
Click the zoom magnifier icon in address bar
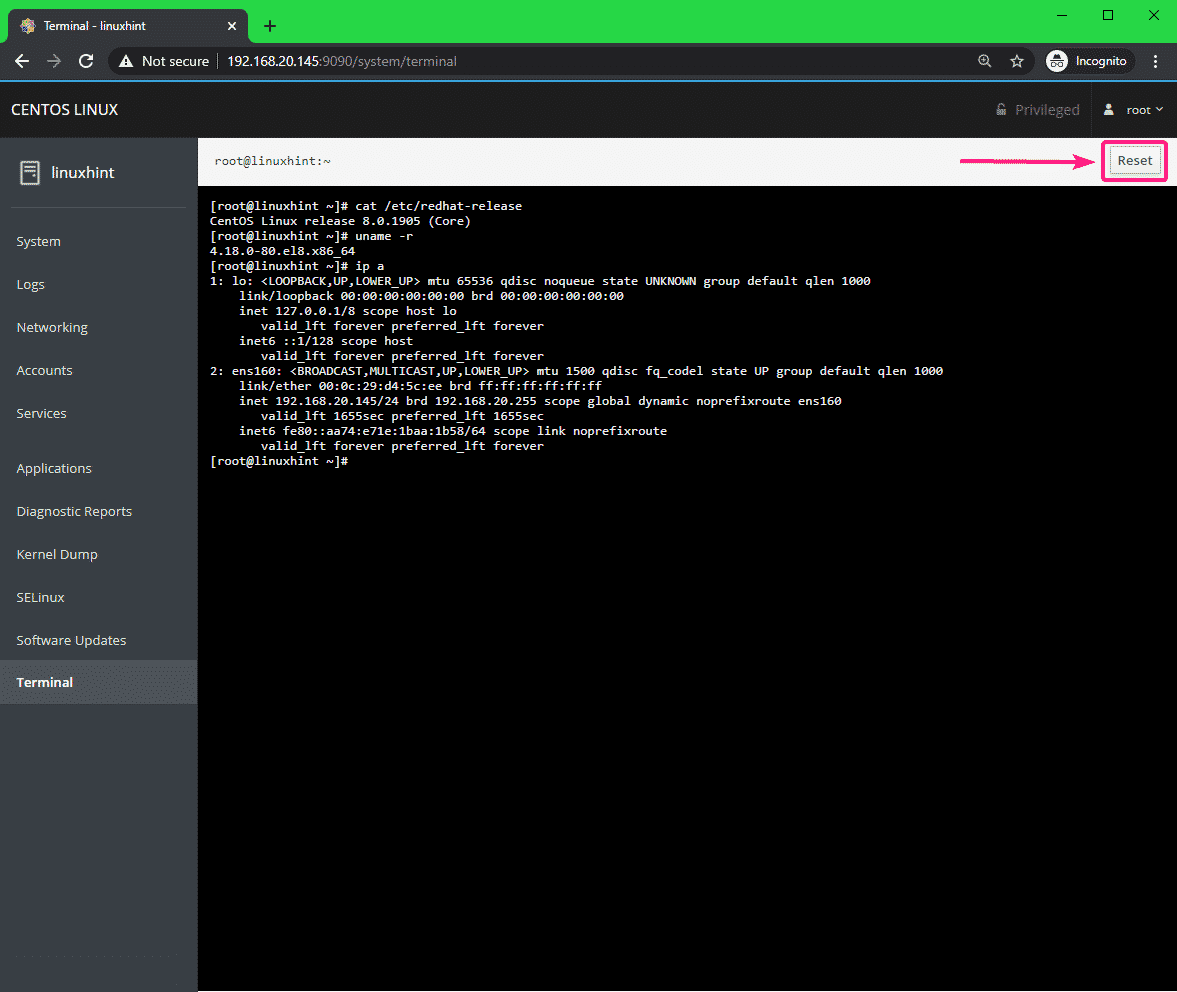click(x=985, y=61)
